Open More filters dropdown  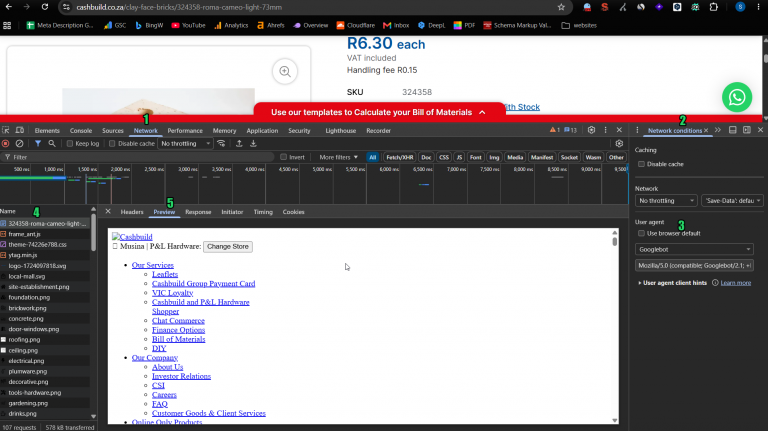[x=338, y=157]
